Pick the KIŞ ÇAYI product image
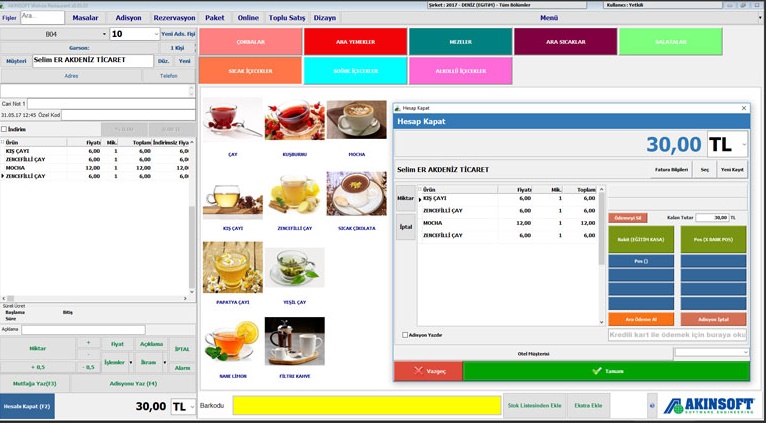The width and height of the screenshot is (769, 425). (x=233, y=194)
